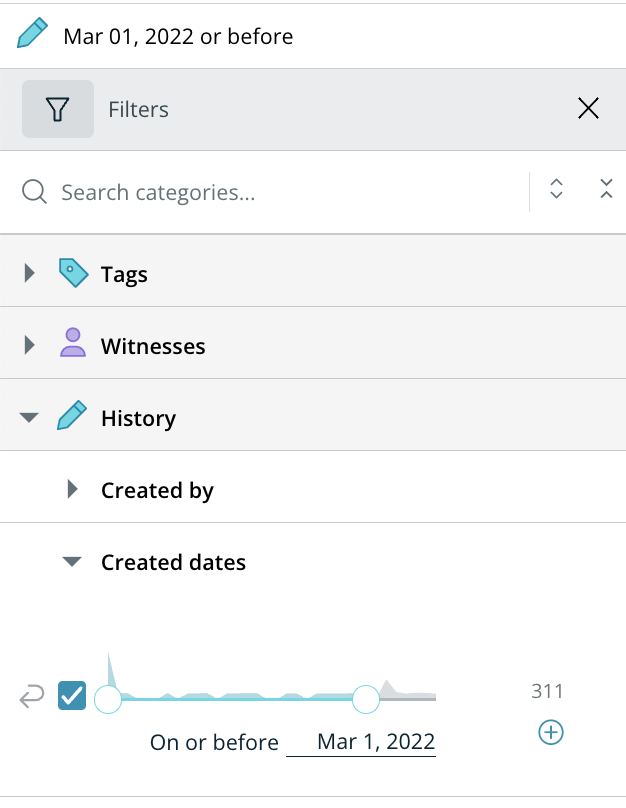Screen dimensions: 626x808
Task: Click the History pencil icon
Action: 72,415
